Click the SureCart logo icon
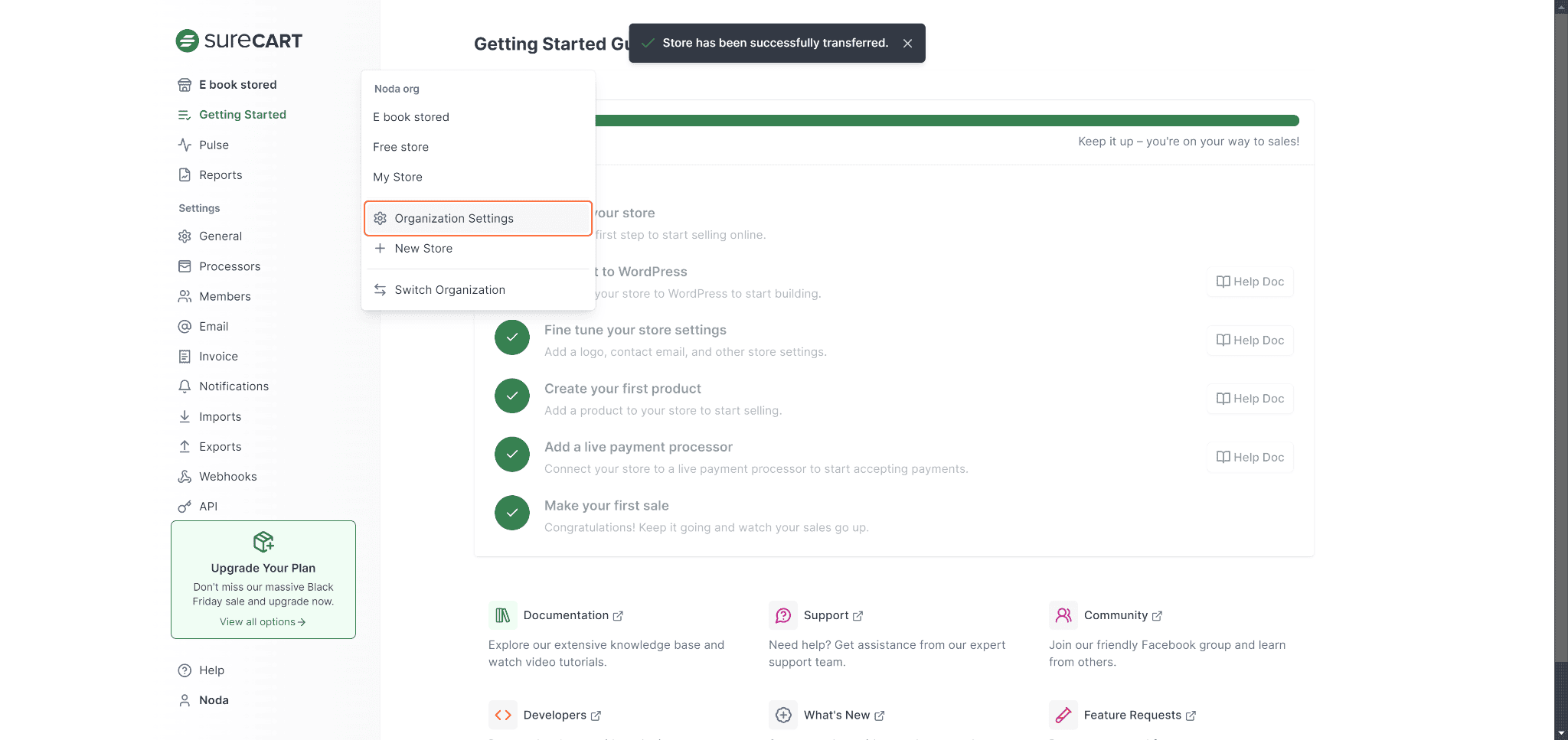 (187, 41)
